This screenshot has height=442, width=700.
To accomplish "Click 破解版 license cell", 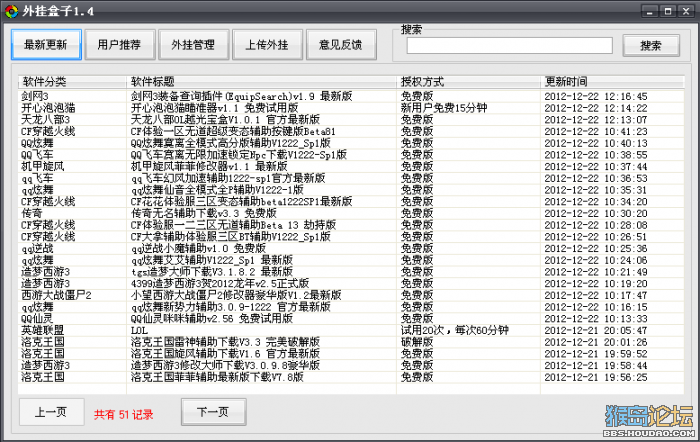I will point(417,342).
